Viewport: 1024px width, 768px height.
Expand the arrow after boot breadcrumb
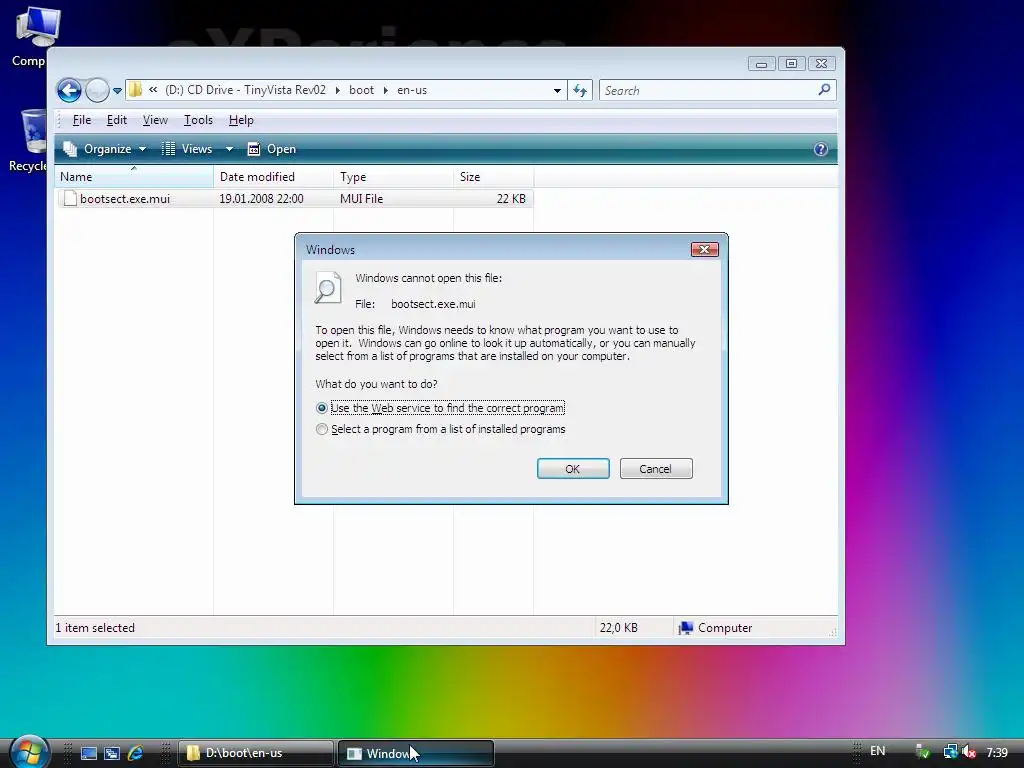click(385, 90)
